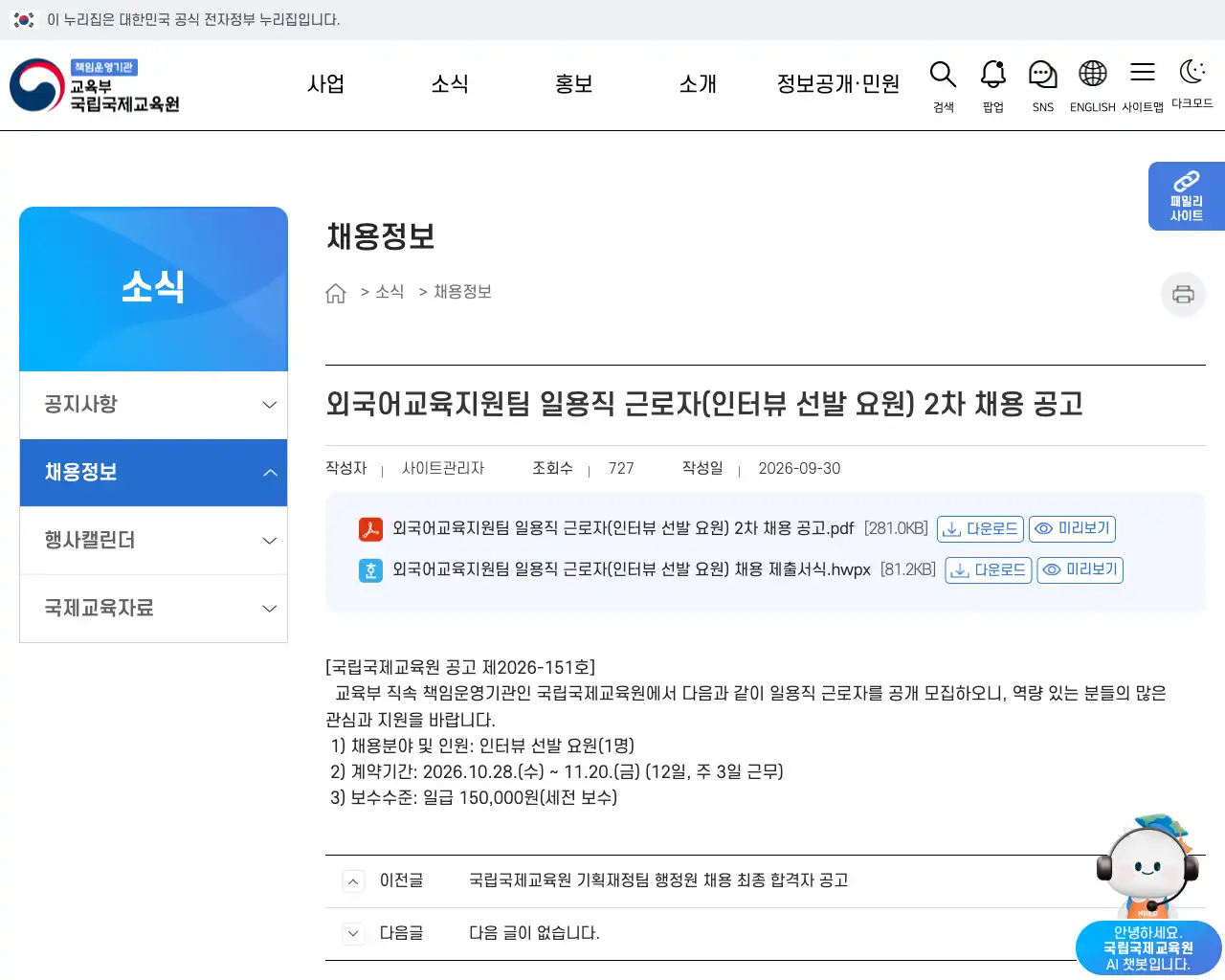
Task: Open the 홍보 top menu
Action: [x=574, y=84]
